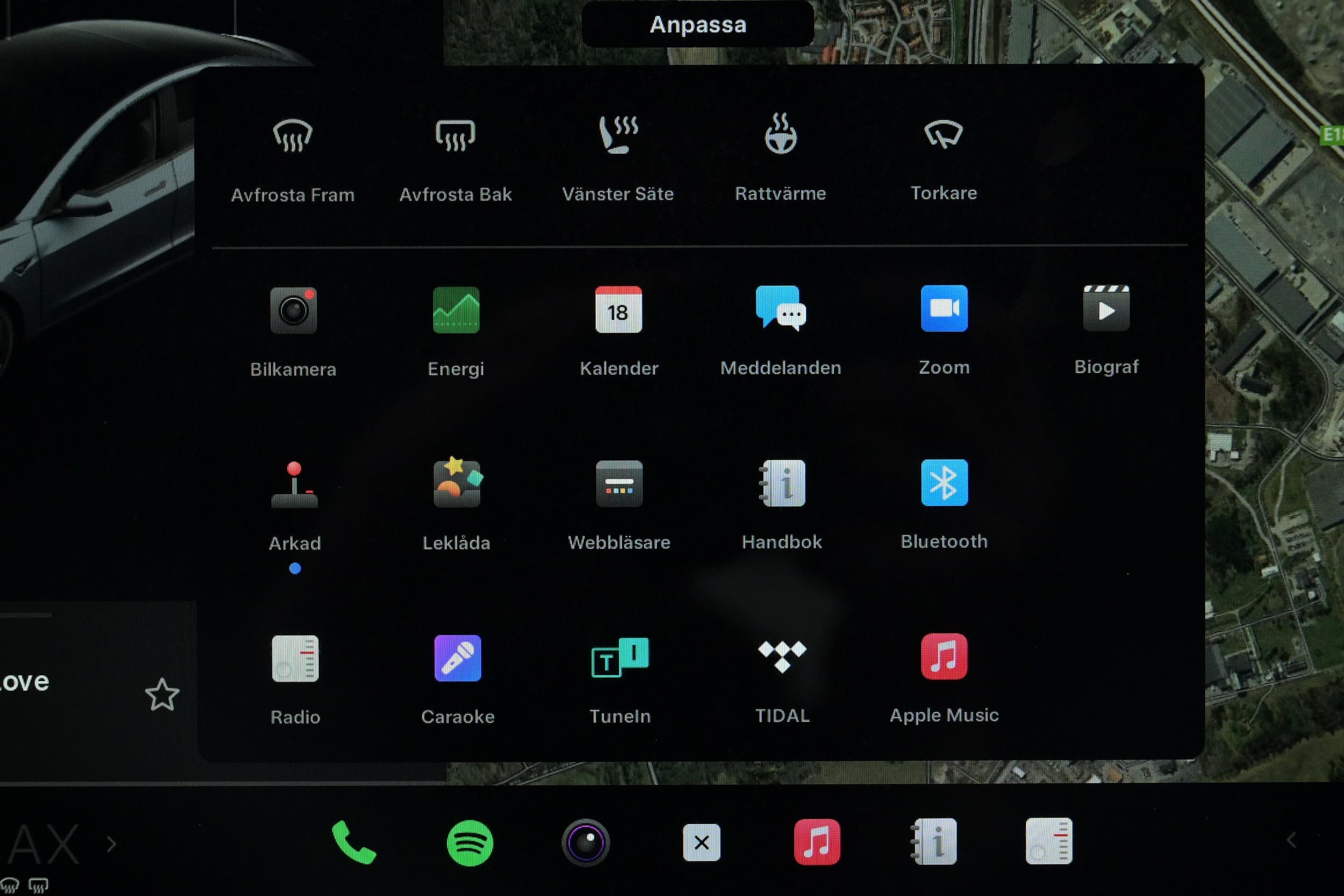Open Spotify from bottom dock

point(470,843)
